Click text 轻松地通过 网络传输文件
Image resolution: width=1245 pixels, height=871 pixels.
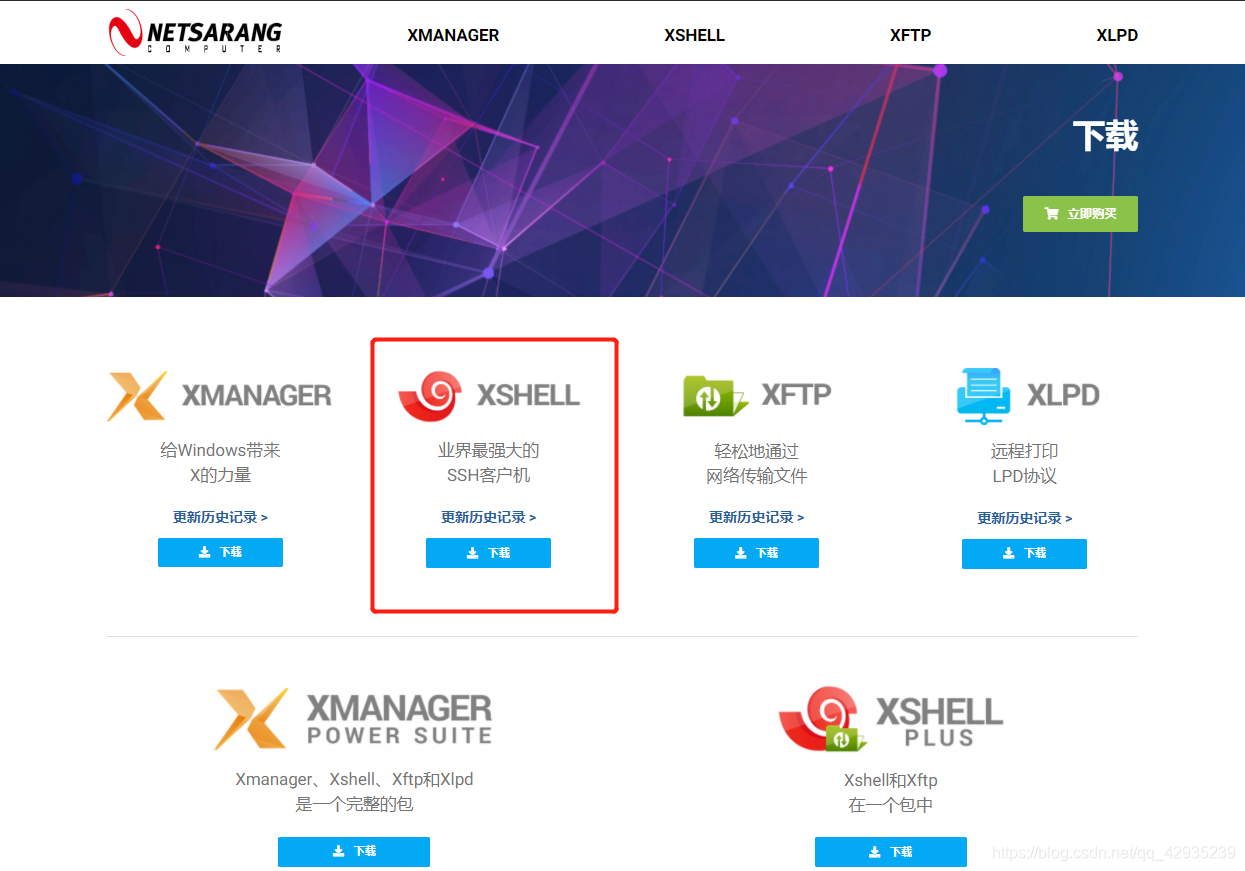point(756,464)
